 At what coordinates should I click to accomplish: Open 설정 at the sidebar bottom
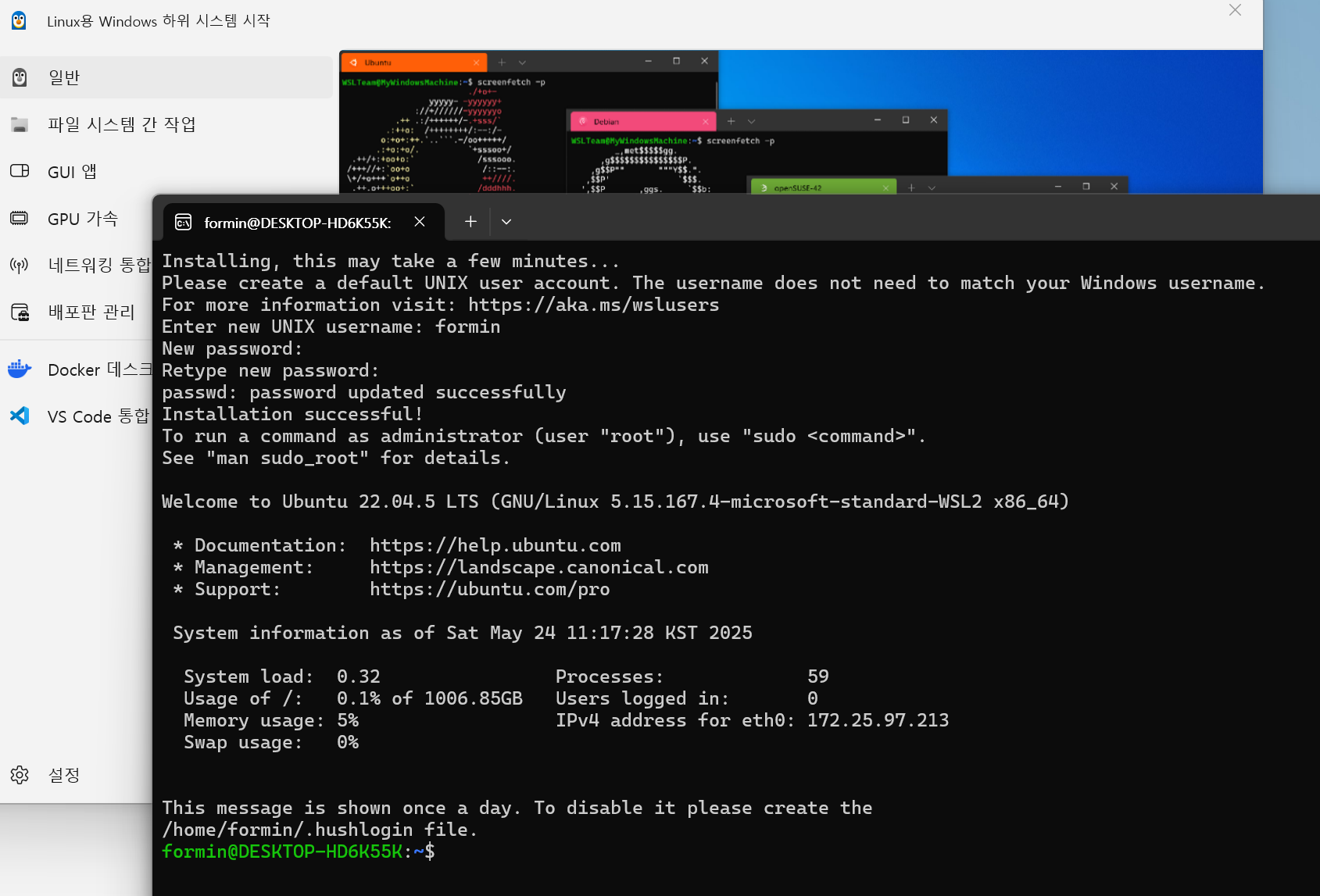pos(77,775)
